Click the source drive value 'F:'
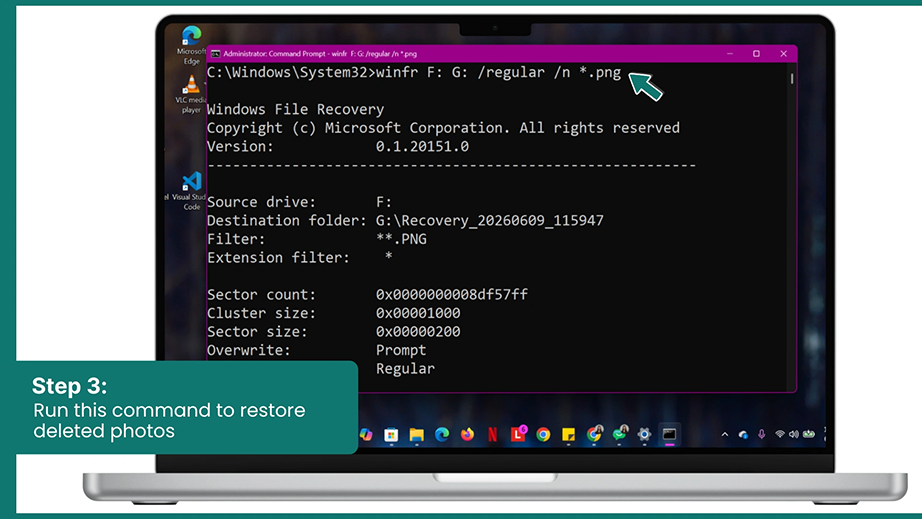This screenshot has height=519, width=922. tap(384, 202)
